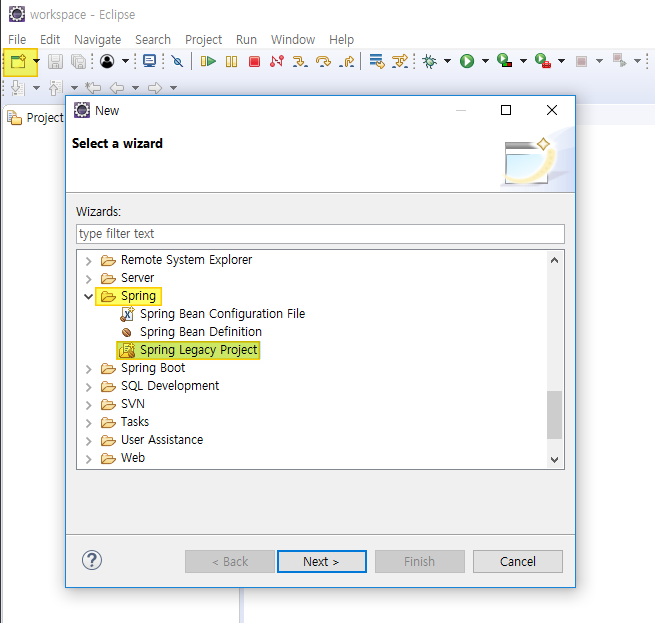Click the Suspend debug icon

(231, 62)
